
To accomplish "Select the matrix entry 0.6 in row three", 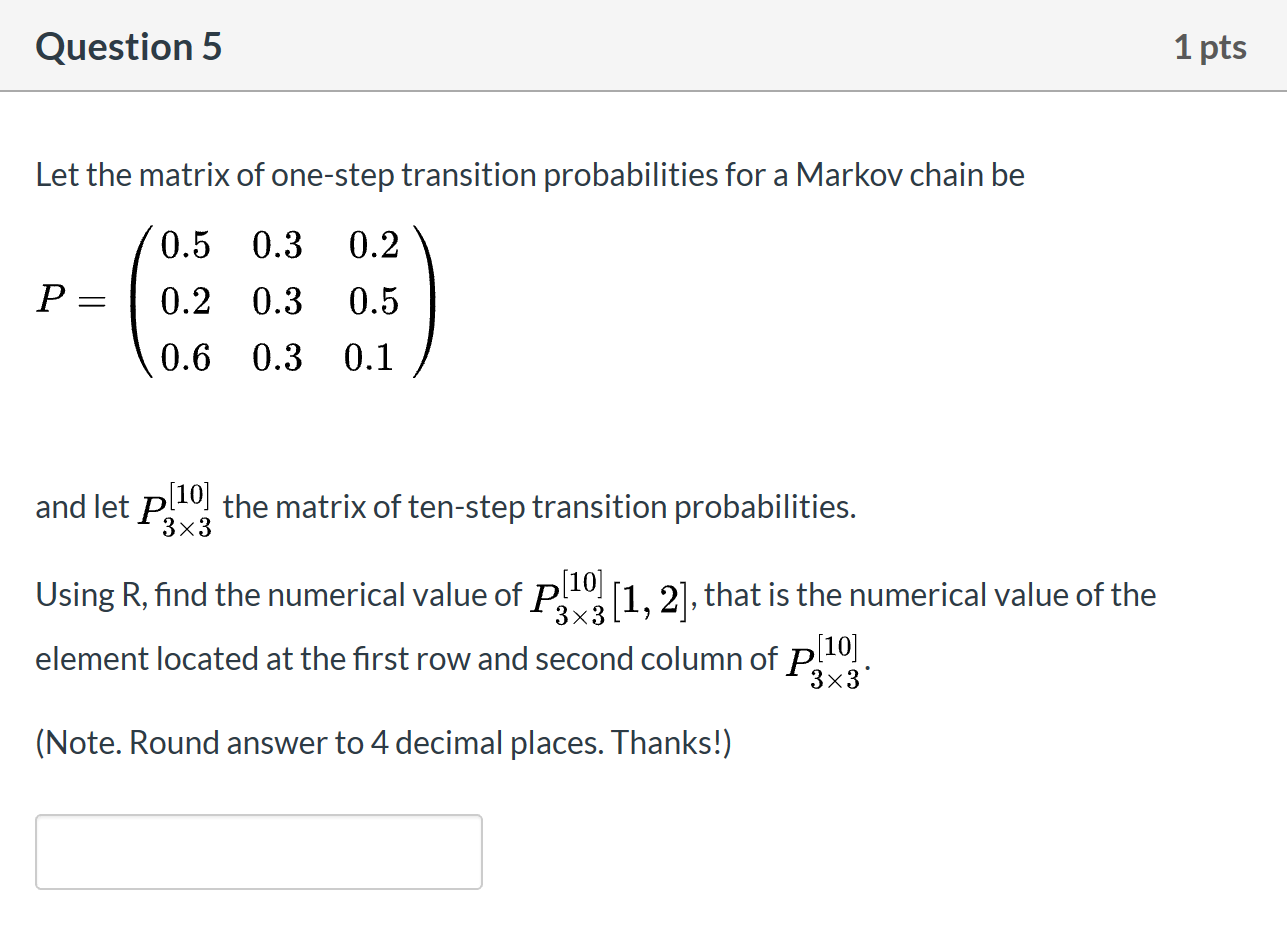I will click(x=187, y=359).
